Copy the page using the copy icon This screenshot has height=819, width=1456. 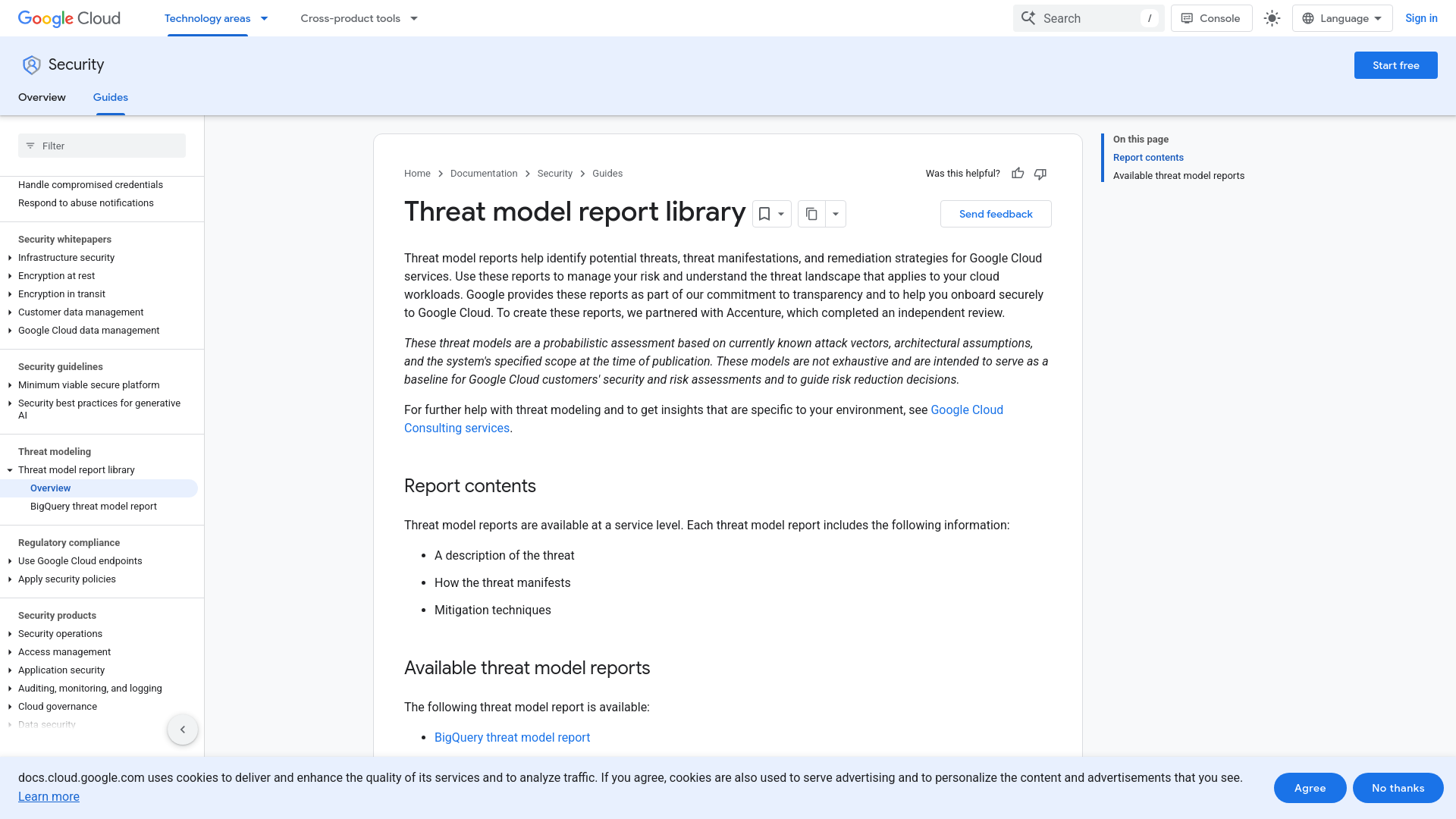tap(811, 214)
